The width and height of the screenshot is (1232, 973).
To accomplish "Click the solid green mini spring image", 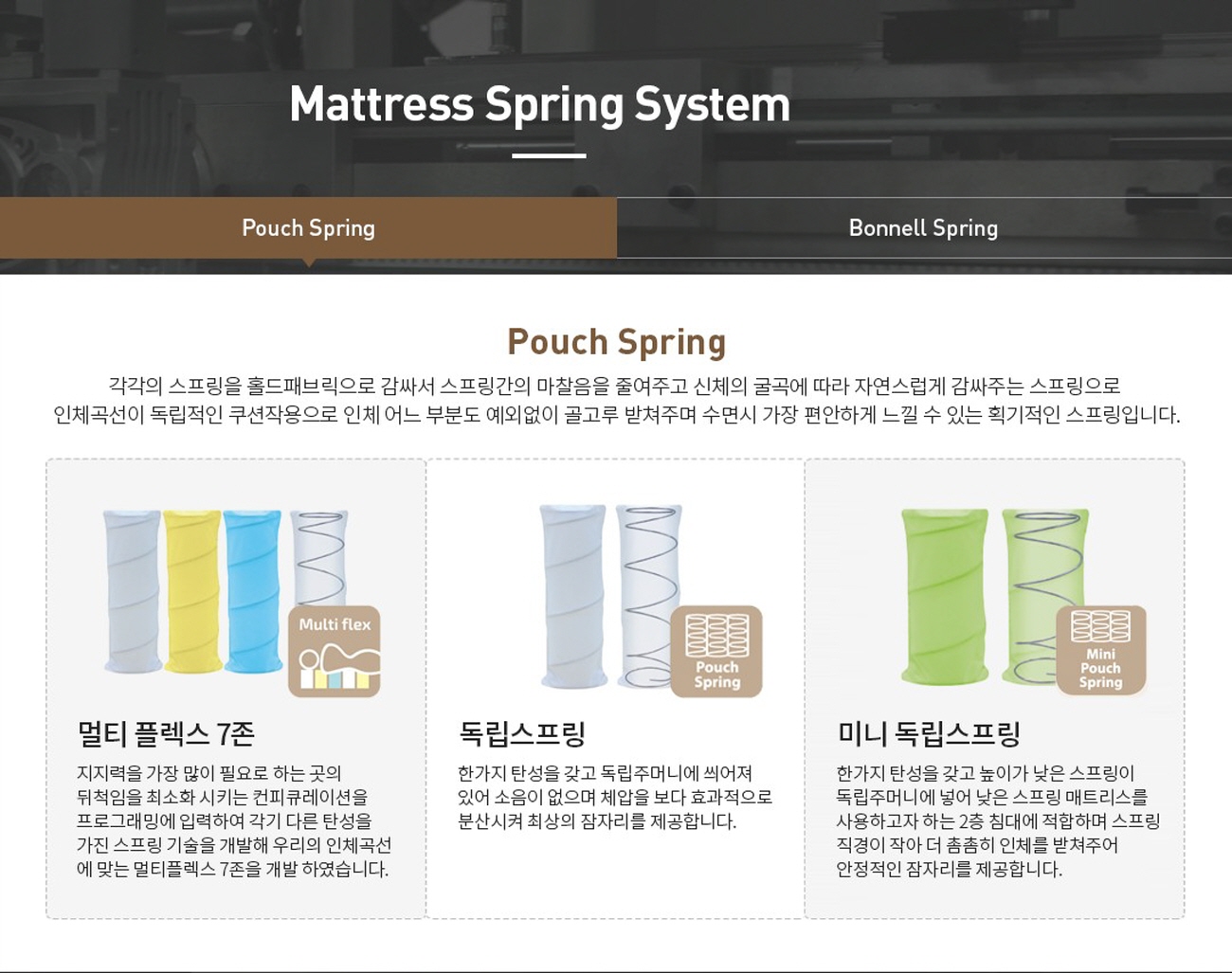I will click(944, 595).
